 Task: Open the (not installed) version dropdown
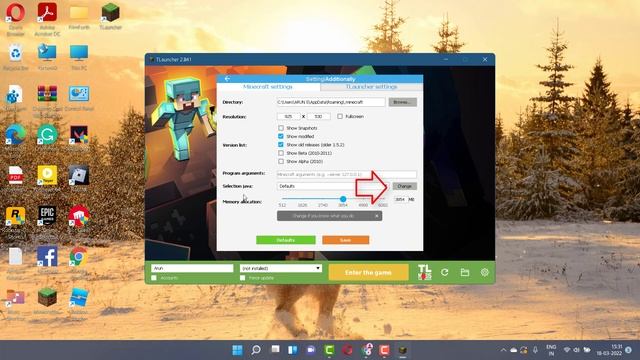281,268
